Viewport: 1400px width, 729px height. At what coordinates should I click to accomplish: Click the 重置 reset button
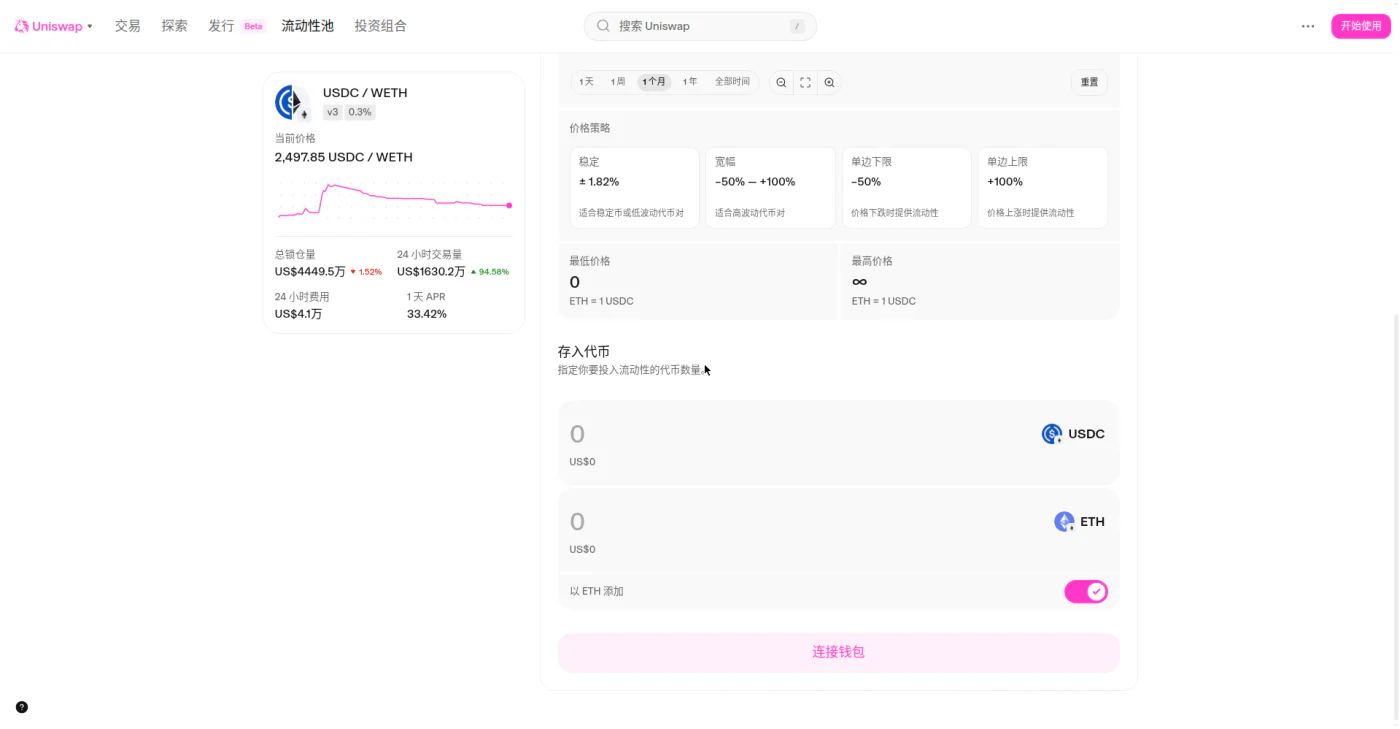click(1089, 82)
